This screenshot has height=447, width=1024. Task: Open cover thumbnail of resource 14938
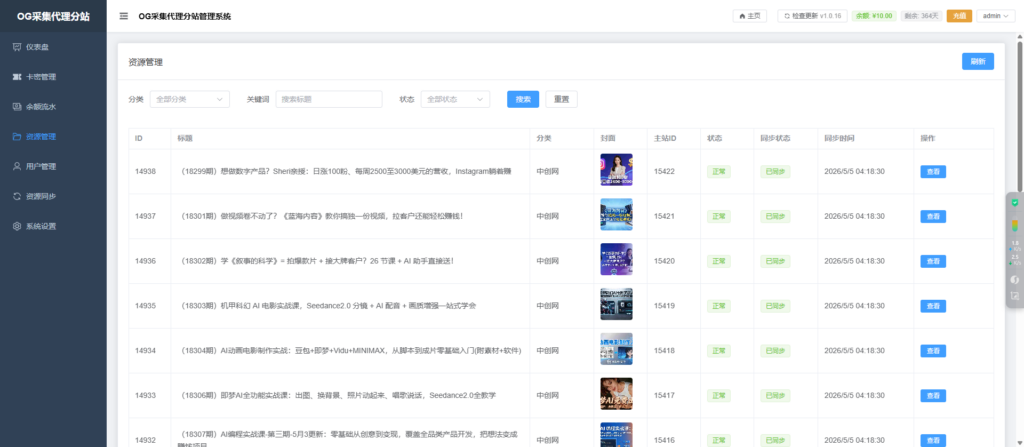click(616, 170)
